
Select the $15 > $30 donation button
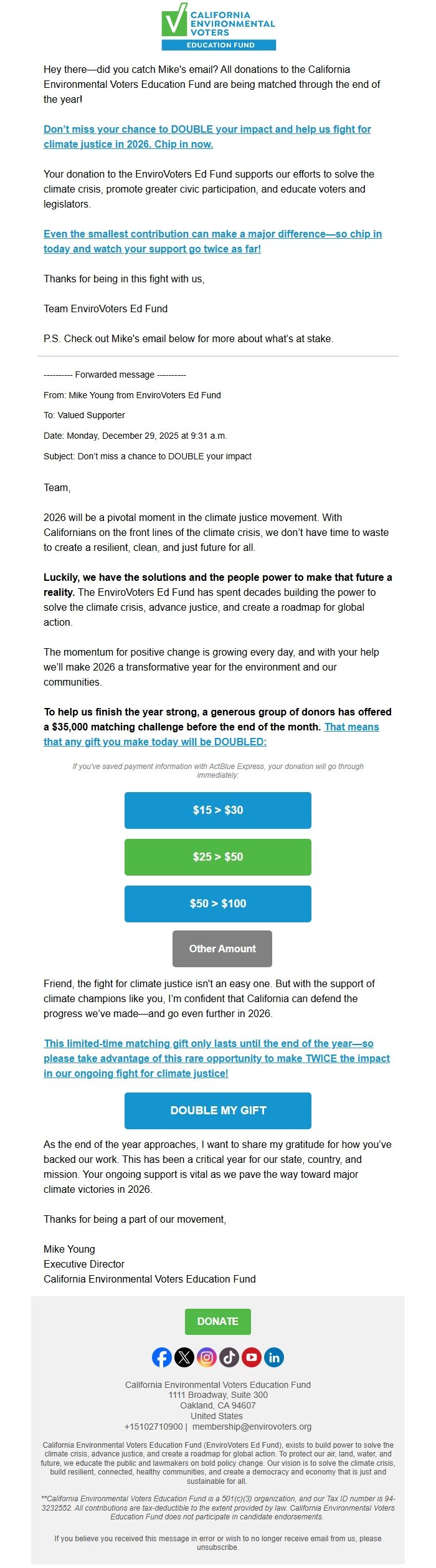point(218,810)
